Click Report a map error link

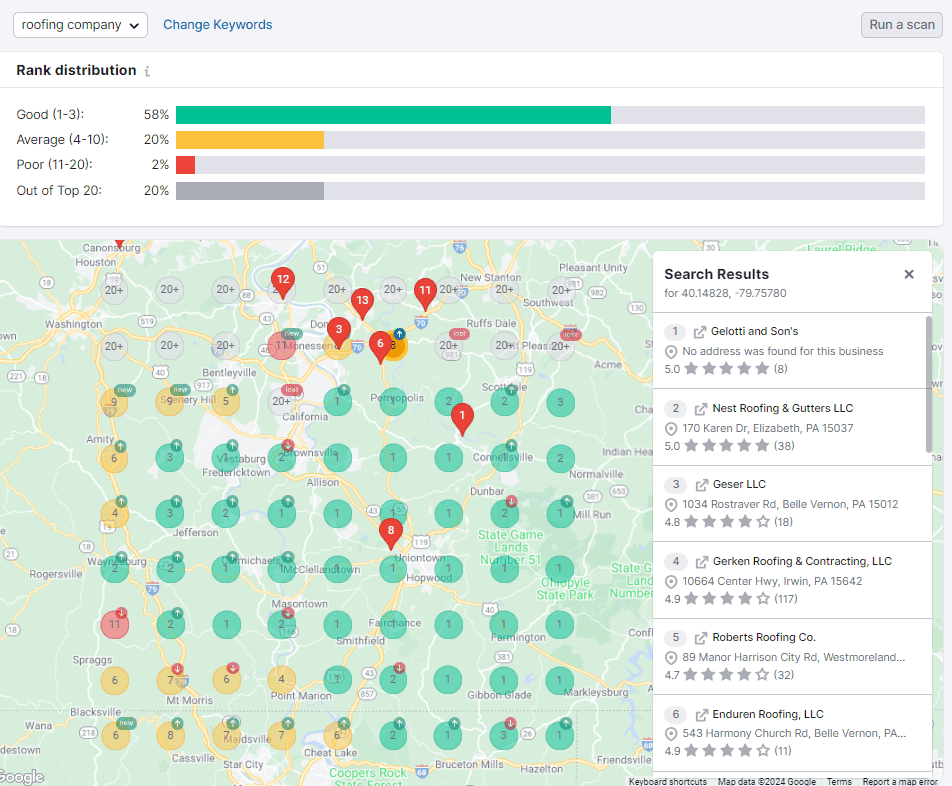900,782
